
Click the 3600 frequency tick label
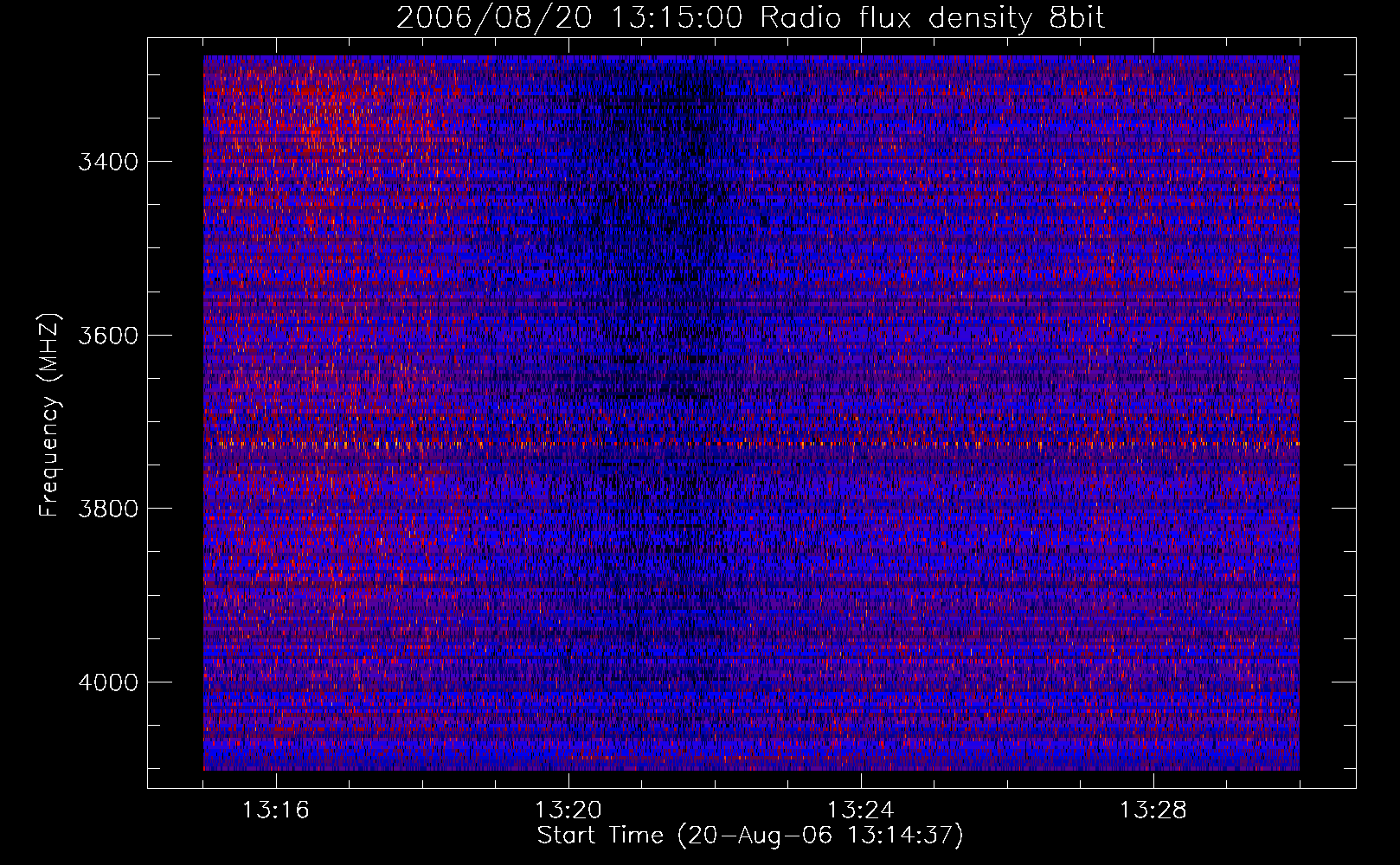click(x=108, y=336)
